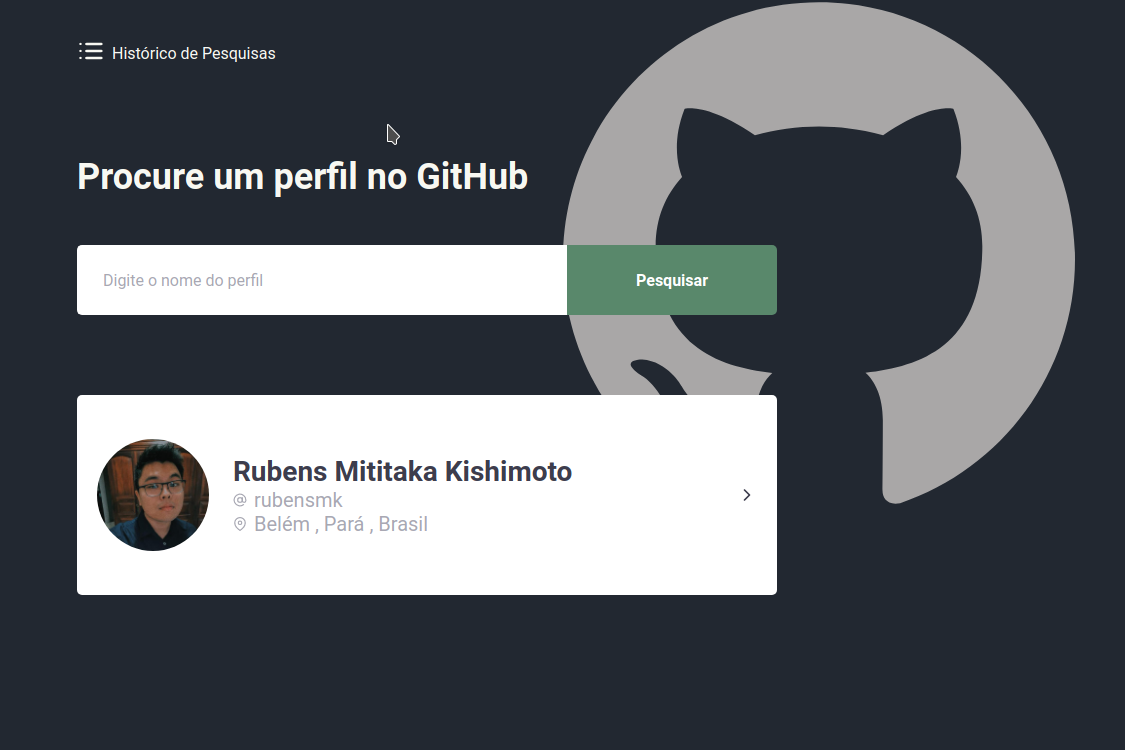
Task: Click the location pin icon on the card
Action: pyautogui.click(x=239, y=523)
